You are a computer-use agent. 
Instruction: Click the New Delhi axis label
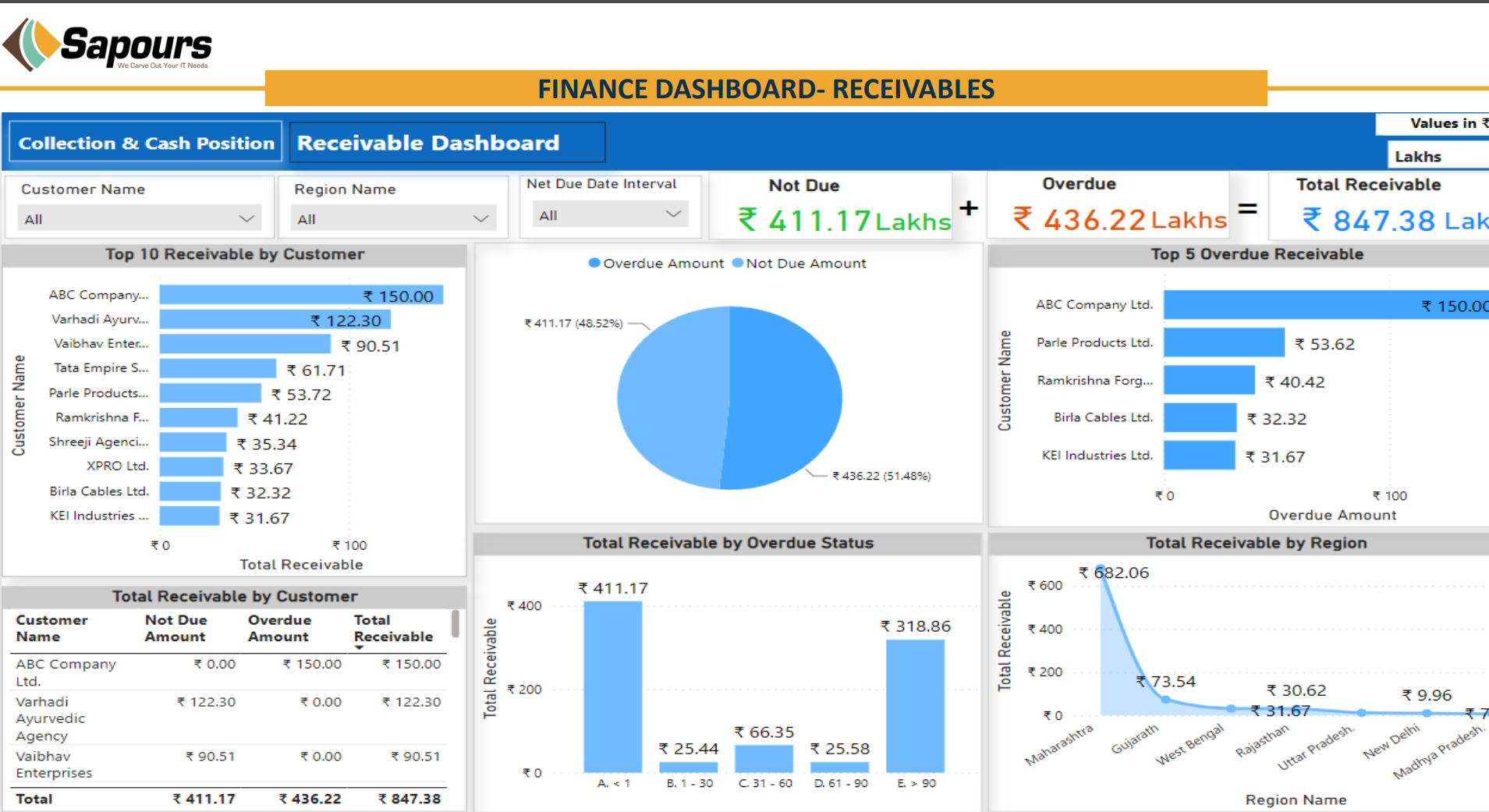tap(1391, 741)
